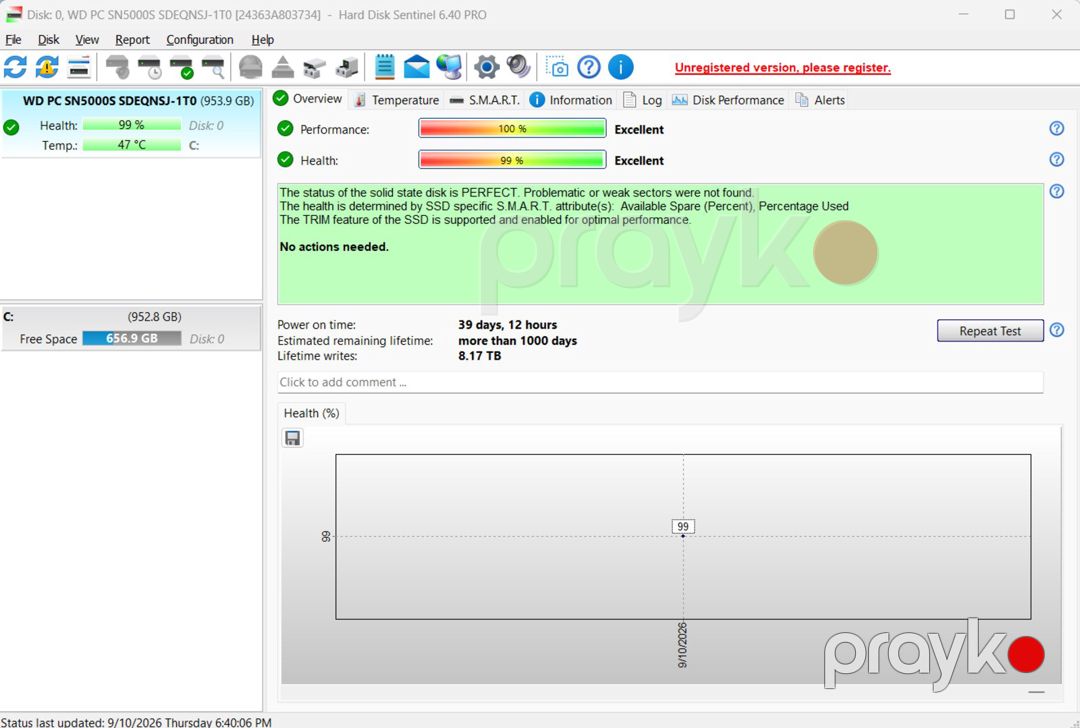Image resolution: width=1080 pixels, height=728 pixels.
Task: Click the green check icon beside Performance label
Action: (285, 128)
